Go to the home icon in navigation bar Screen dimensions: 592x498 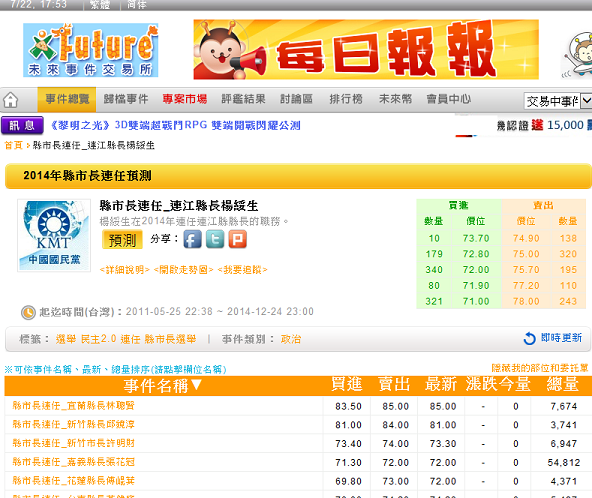point(11,100)
